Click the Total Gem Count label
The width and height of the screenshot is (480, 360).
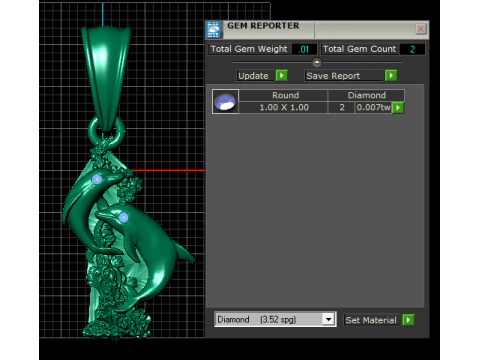tap(359, 49)
